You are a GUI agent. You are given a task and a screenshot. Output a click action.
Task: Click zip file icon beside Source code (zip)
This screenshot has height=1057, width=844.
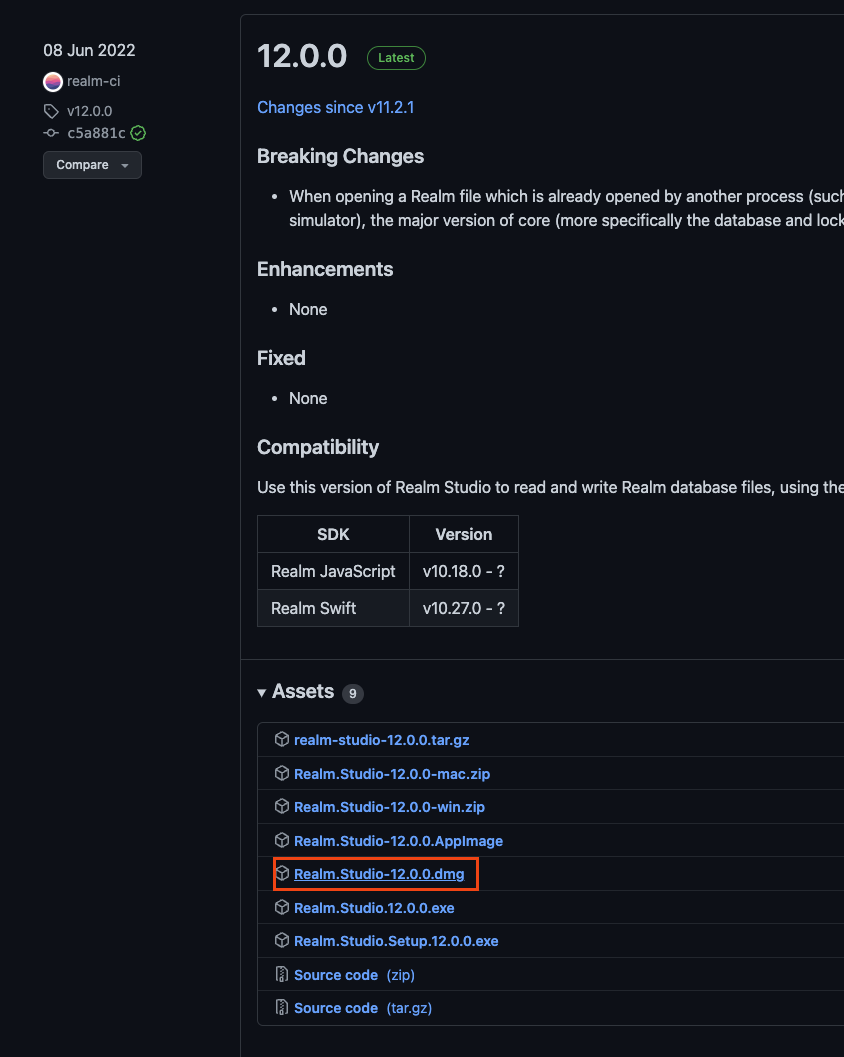pos(282,974)
